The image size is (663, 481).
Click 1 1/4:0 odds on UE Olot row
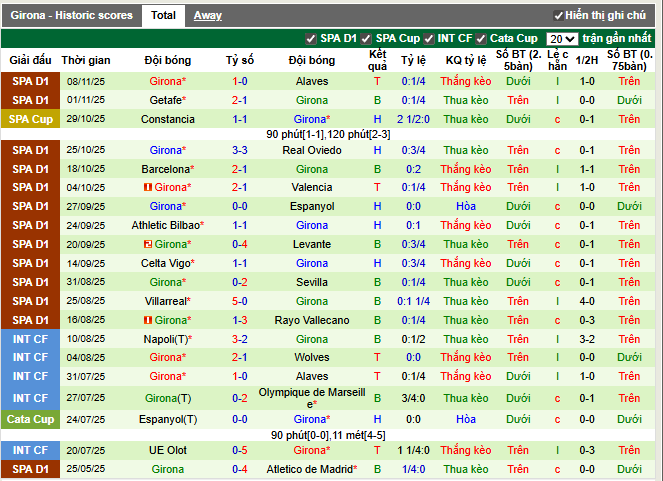point(414,450)
